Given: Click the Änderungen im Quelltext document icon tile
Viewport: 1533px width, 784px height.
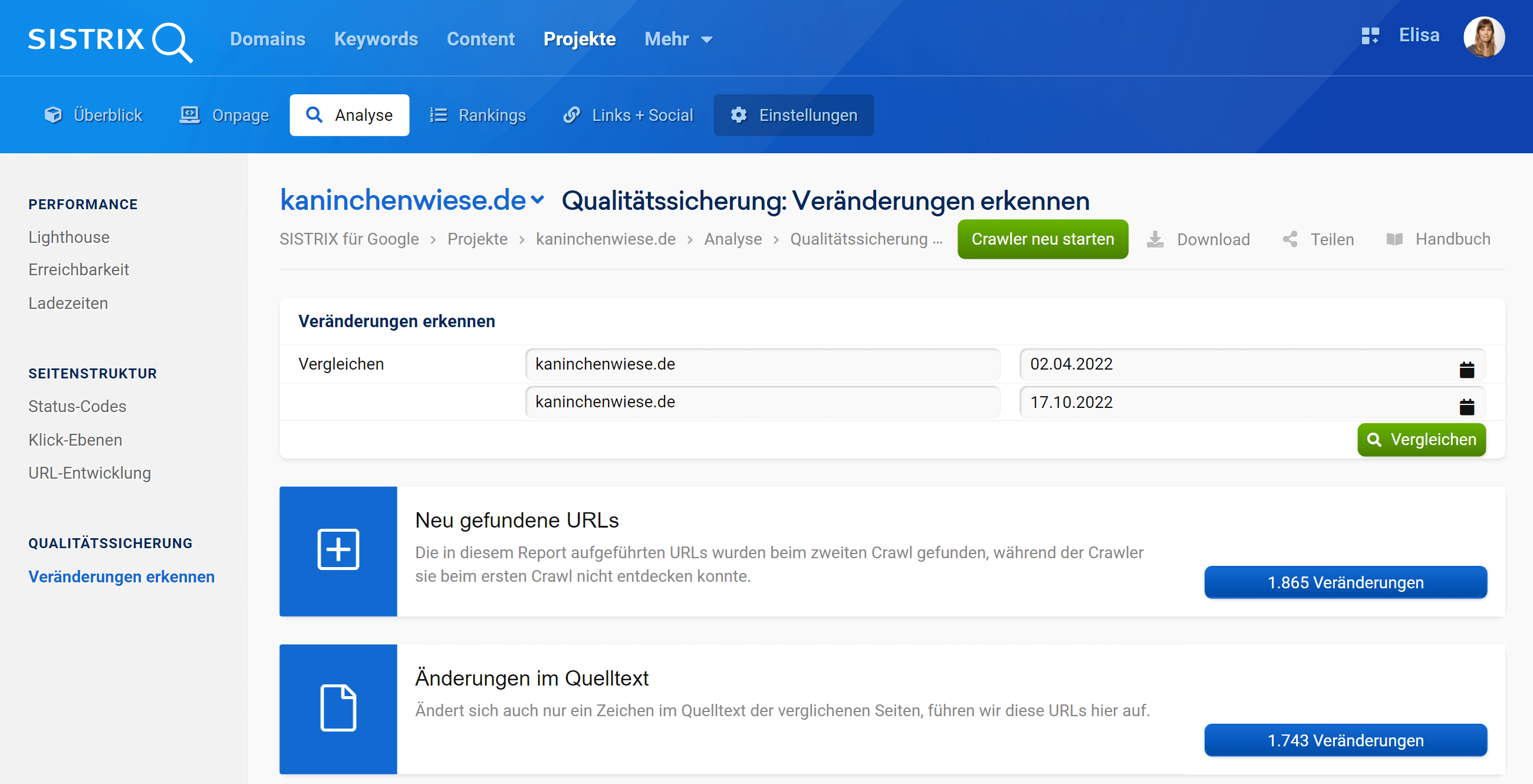Looking at the screenshot, I should pyautogui.click(x=338, y=709).
